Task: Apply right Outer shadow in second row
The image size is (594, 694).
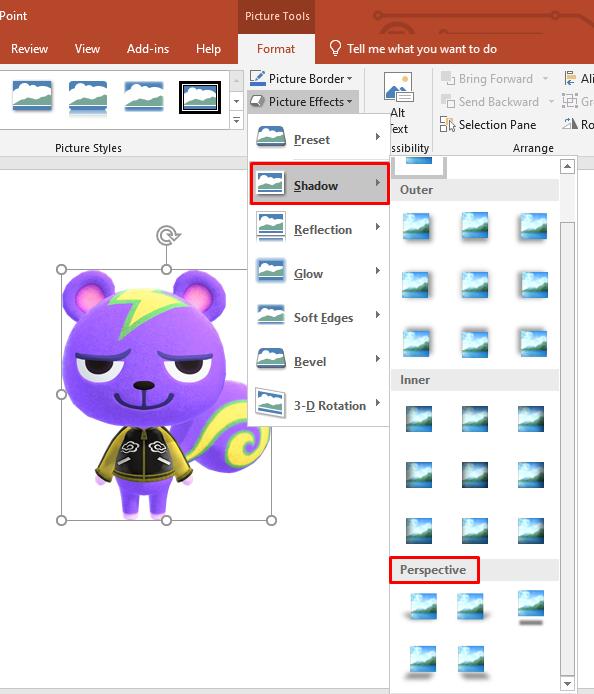Action: point(534,285)
